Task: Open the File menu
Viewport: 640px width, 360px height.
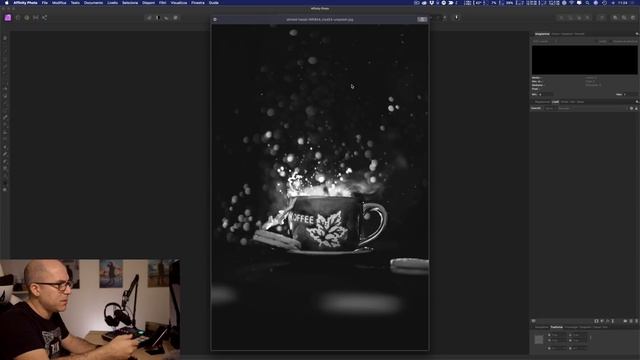Action: [x=44, y=2]
